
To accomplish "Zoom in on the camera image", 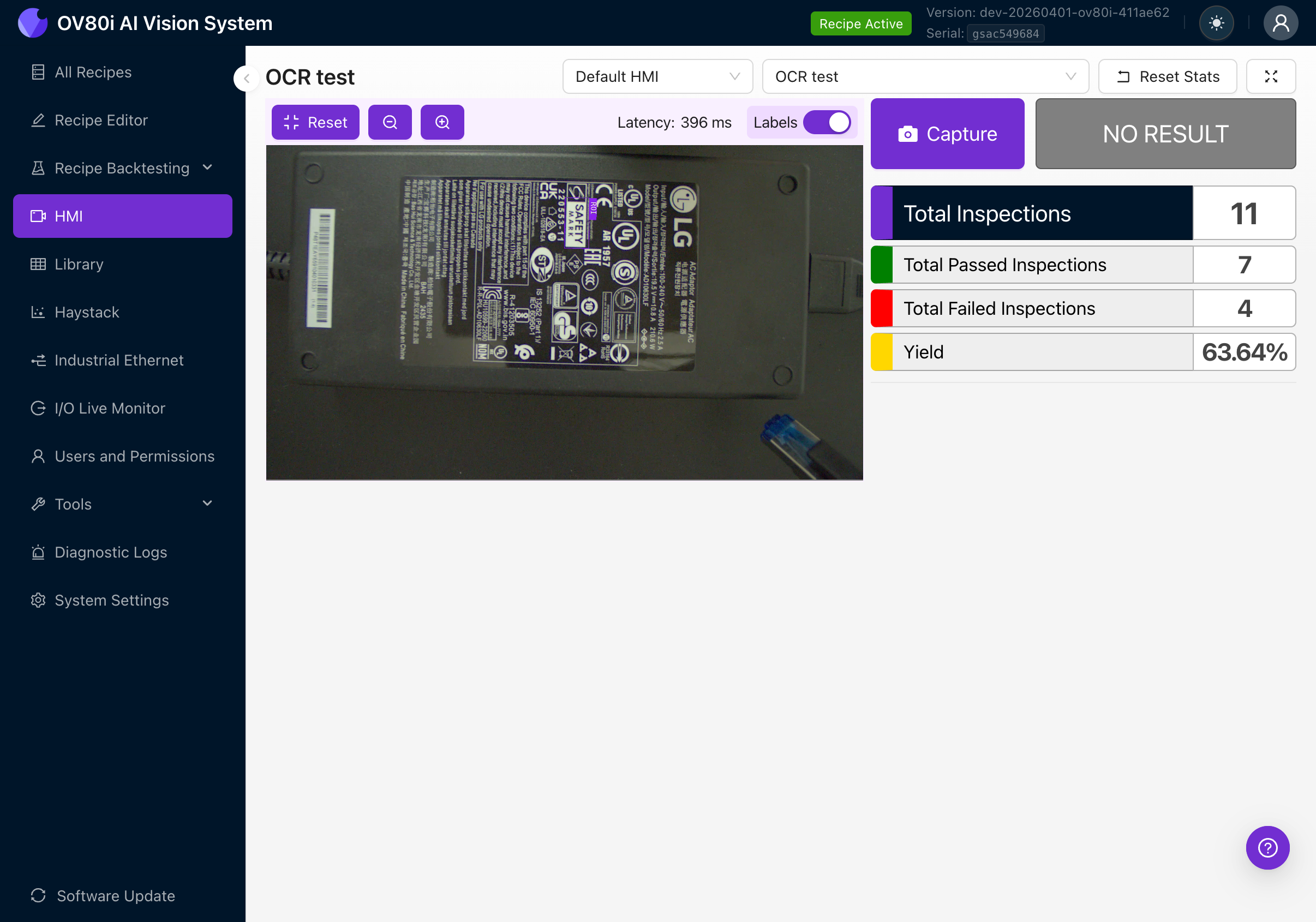I will [442, 122].
